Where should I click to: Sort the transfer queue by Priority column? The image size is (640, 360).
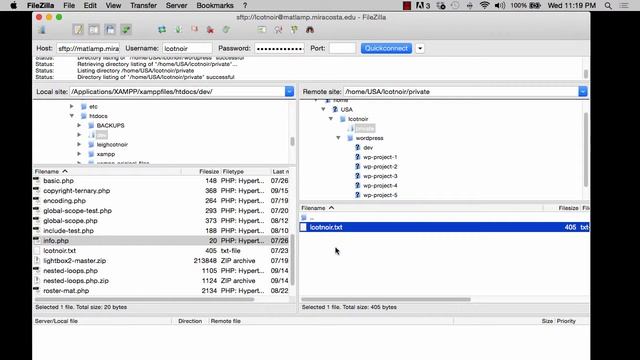pyautogui.click(x=566, y=321)
